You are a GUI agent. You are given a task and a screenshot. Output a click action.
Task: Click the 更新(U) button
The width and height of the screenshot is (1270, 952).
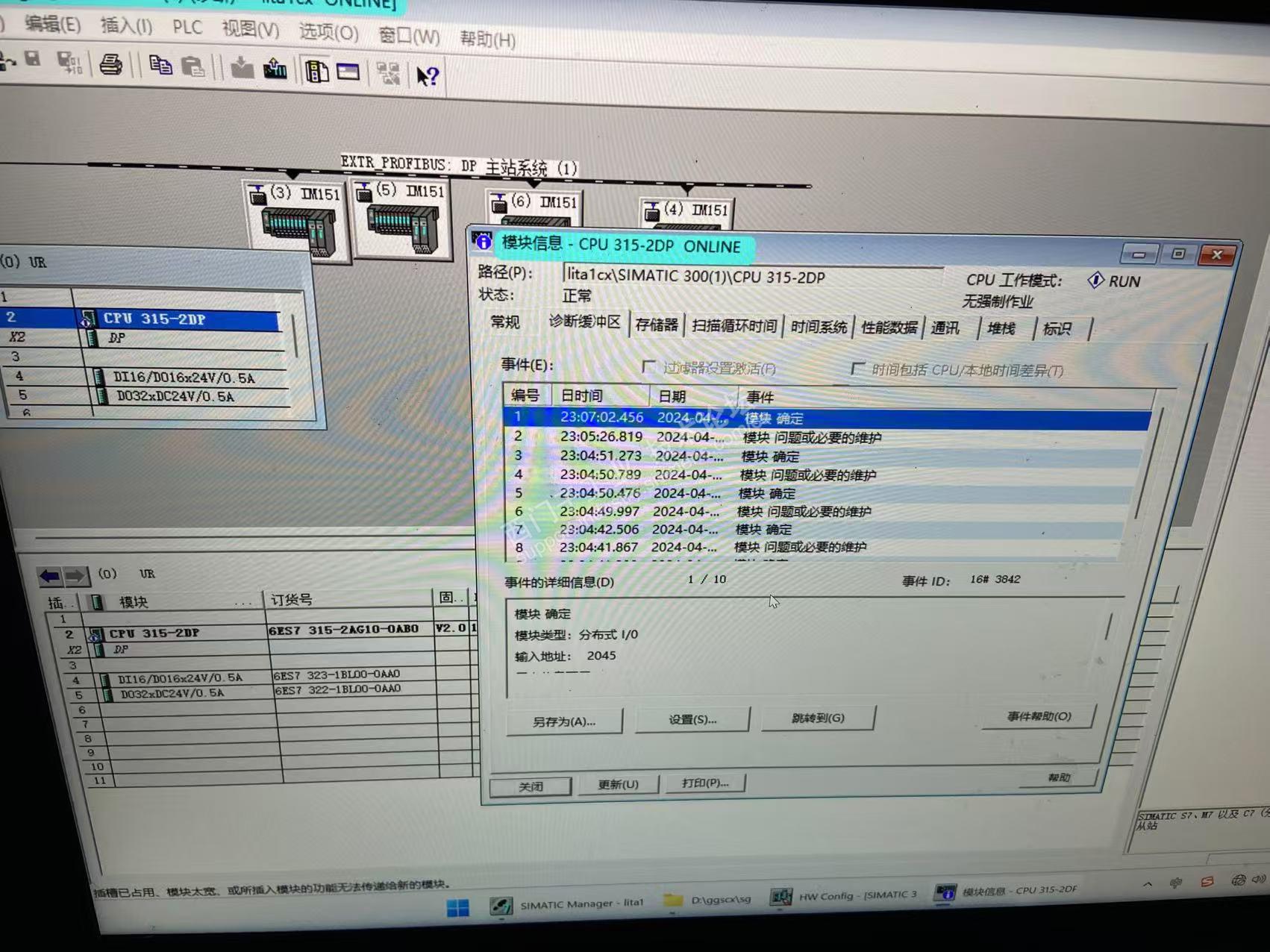tap(618, 784)
